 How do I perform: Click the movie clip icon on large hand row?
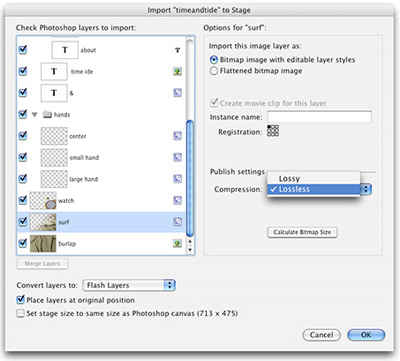coord(177,179)
